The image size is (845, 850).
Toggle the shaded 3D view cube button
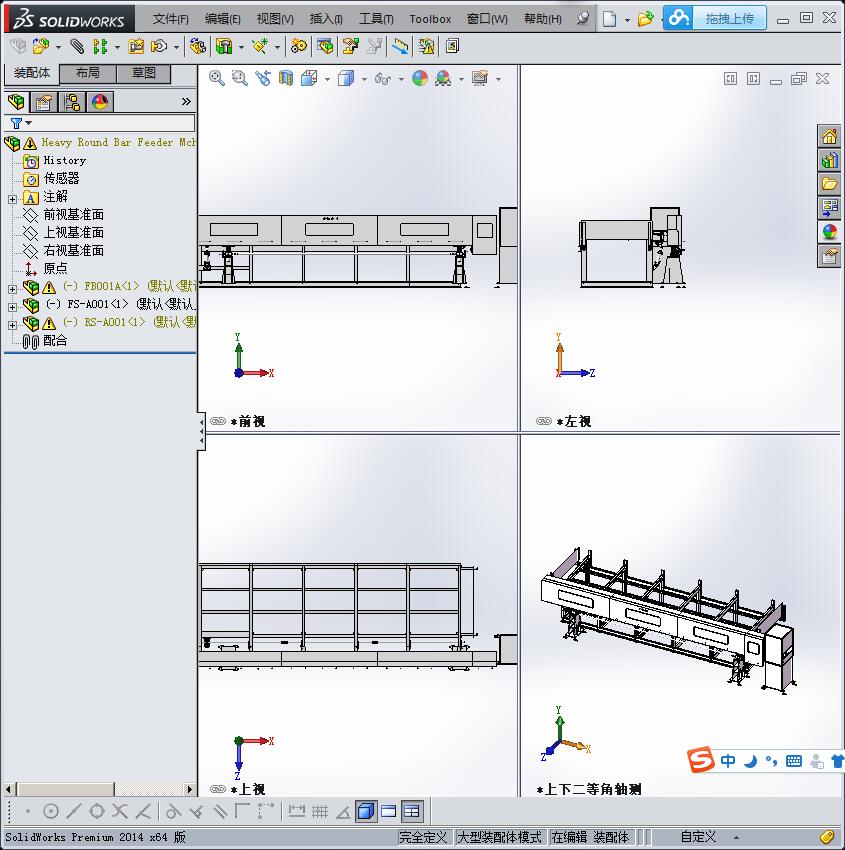coord(366,812)
